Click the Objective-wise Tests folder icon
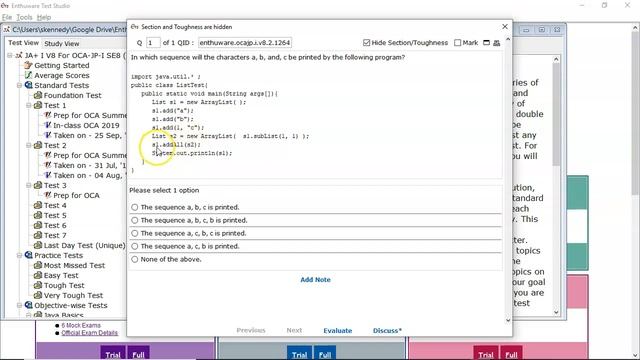Screen dimensions: 640x360 [28, 305]
